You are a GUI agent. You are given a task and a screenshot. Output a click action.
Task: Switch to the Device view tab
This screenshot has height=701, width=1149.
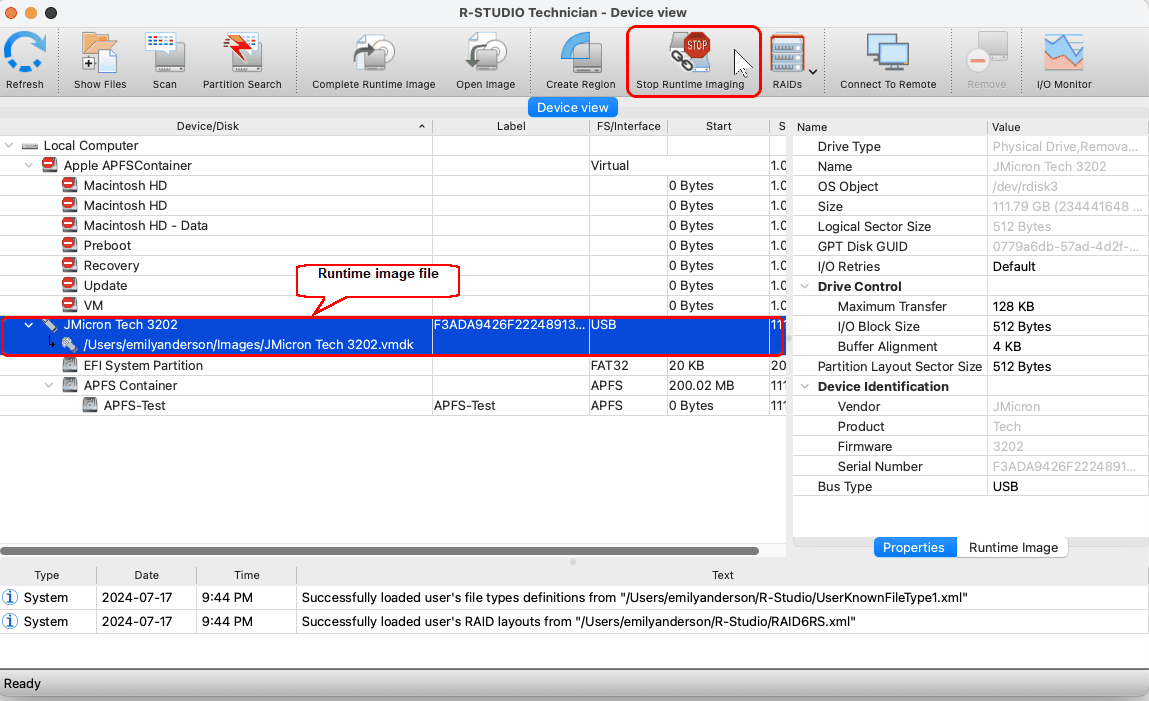click(x=572, y=107)
